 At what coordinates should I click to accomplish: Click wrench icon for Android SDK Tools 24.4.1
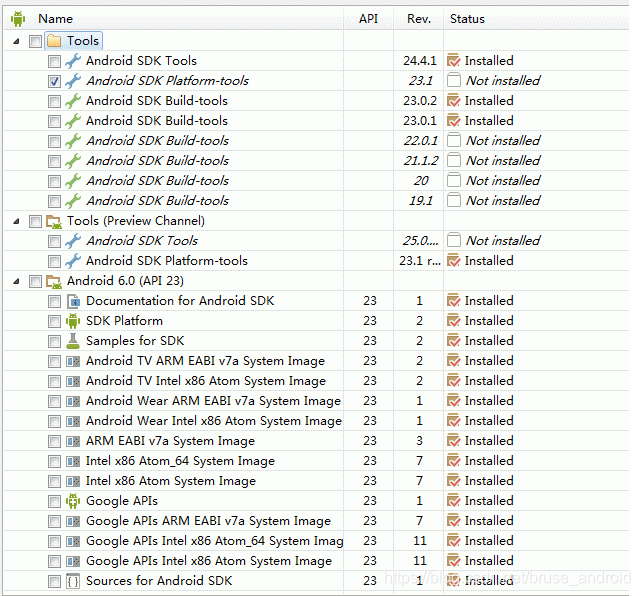coord(73,61)
